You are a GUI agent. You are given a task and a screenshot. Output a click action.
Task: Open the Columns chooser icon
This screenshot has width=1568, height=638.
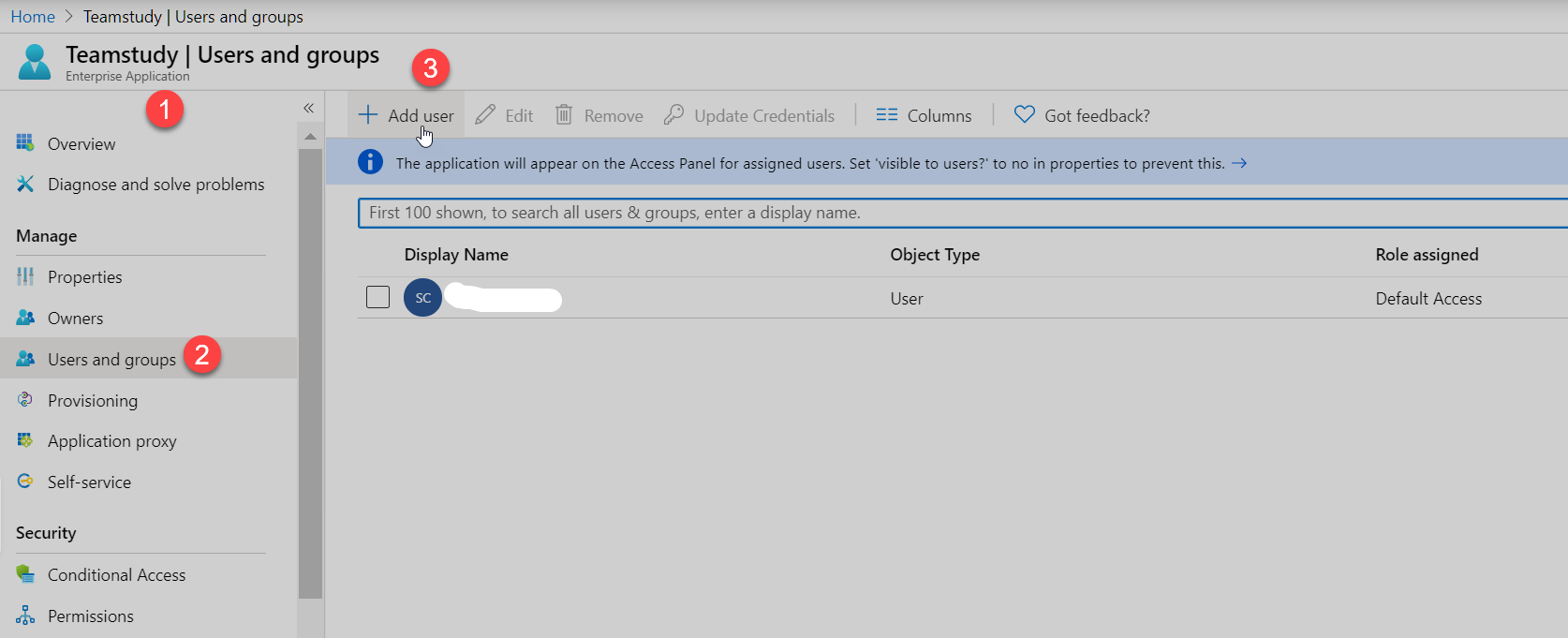click(x=886, y=115)
